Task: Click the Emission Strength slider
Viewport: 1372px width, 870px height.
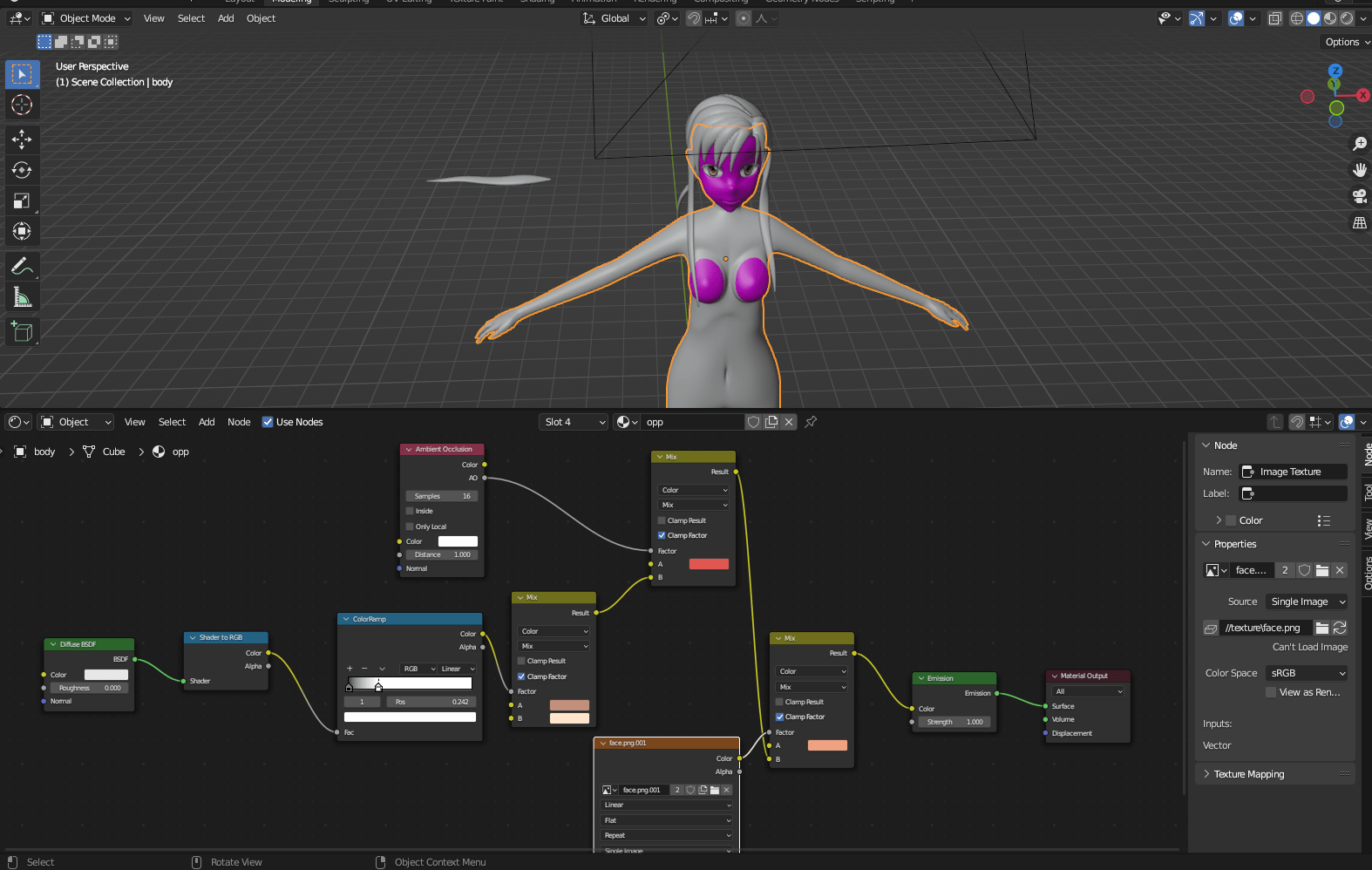Action: pos(954,722)
